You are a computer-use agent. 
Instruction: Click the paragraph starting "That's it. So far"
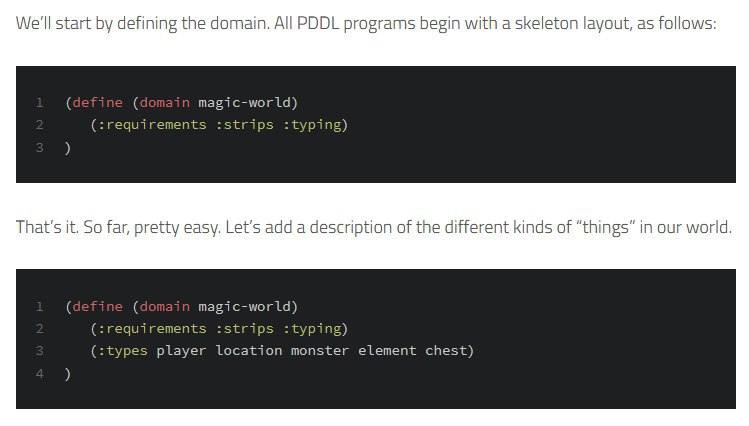[x=374, y=227]
